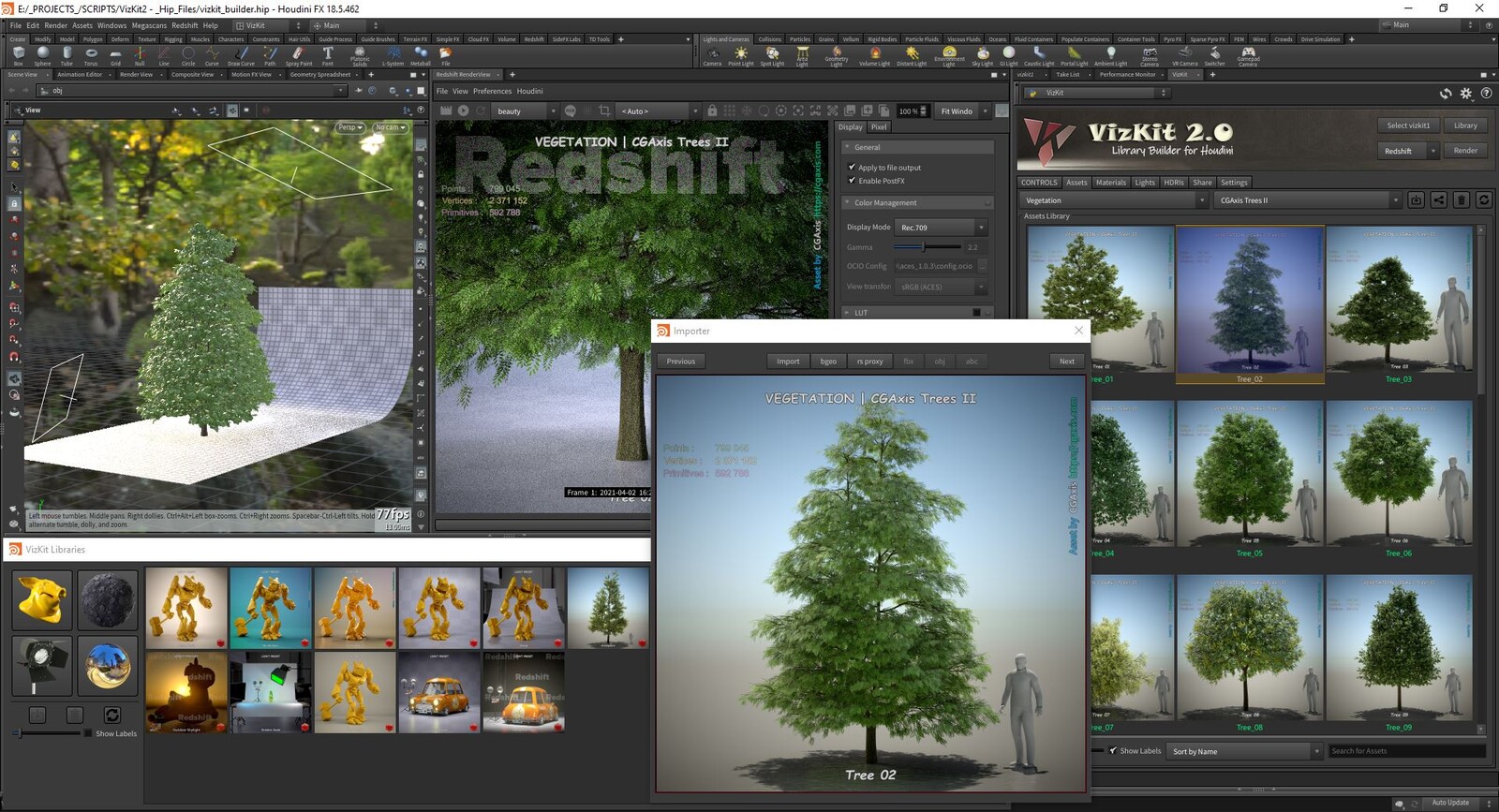Open VizKit panel settings gear
Viewport: 1499px width, 812px height.
coord(1466,93)
